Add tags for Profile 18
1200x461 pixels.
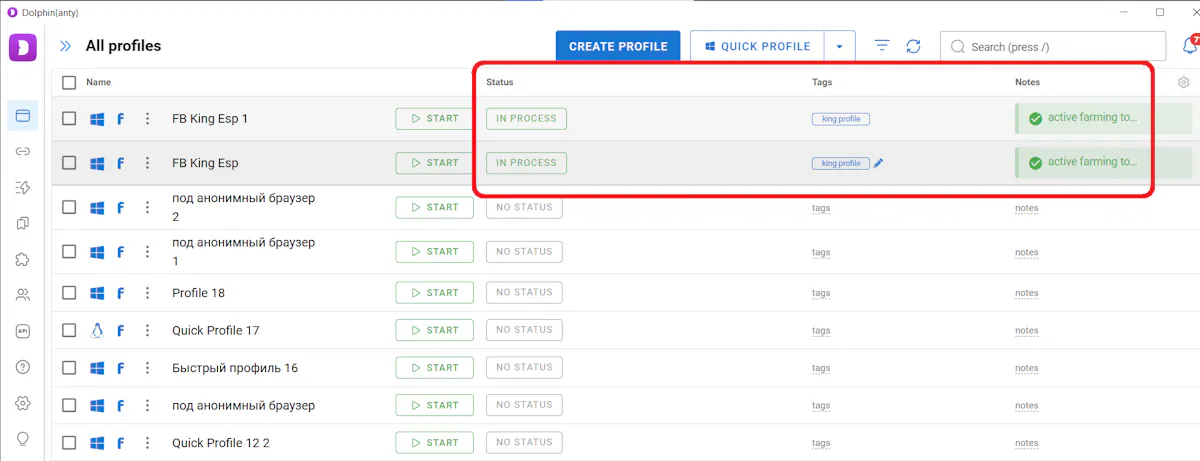click(821, 293)
